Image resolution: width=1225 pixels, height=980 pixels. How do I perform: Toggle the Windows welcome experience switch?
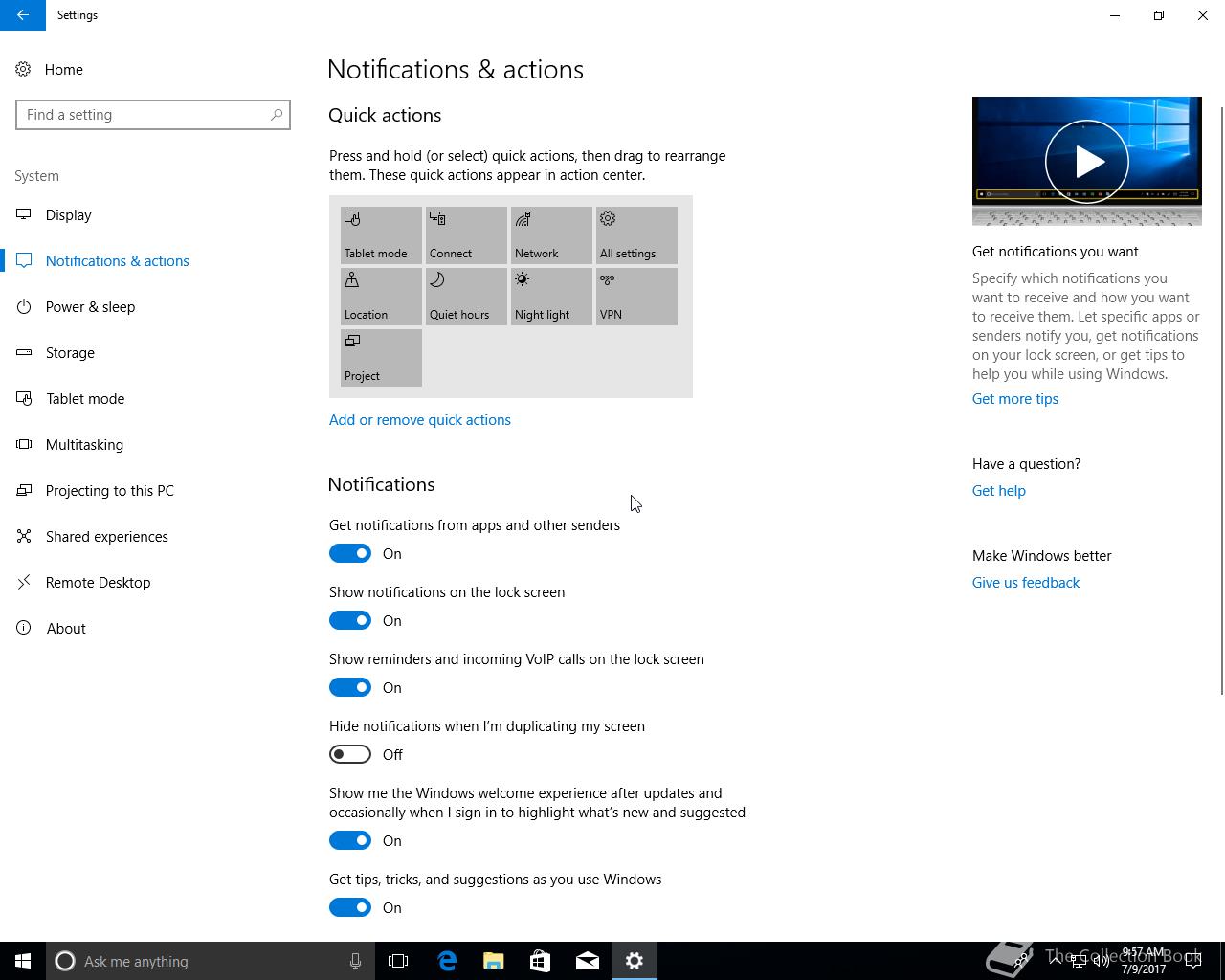pyautogui.click(x=350, y=840)
